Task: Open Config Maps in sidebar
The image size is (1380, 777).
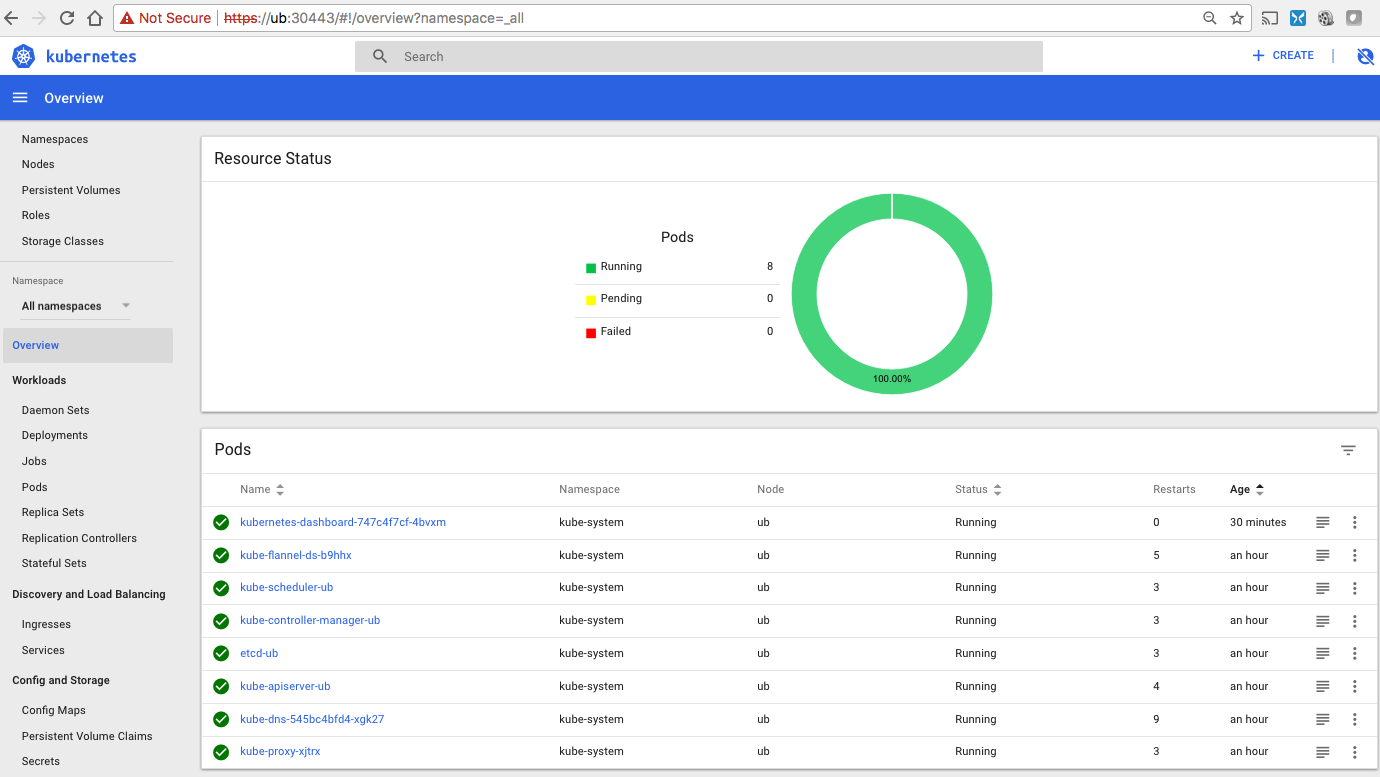Action: [54, 710]
